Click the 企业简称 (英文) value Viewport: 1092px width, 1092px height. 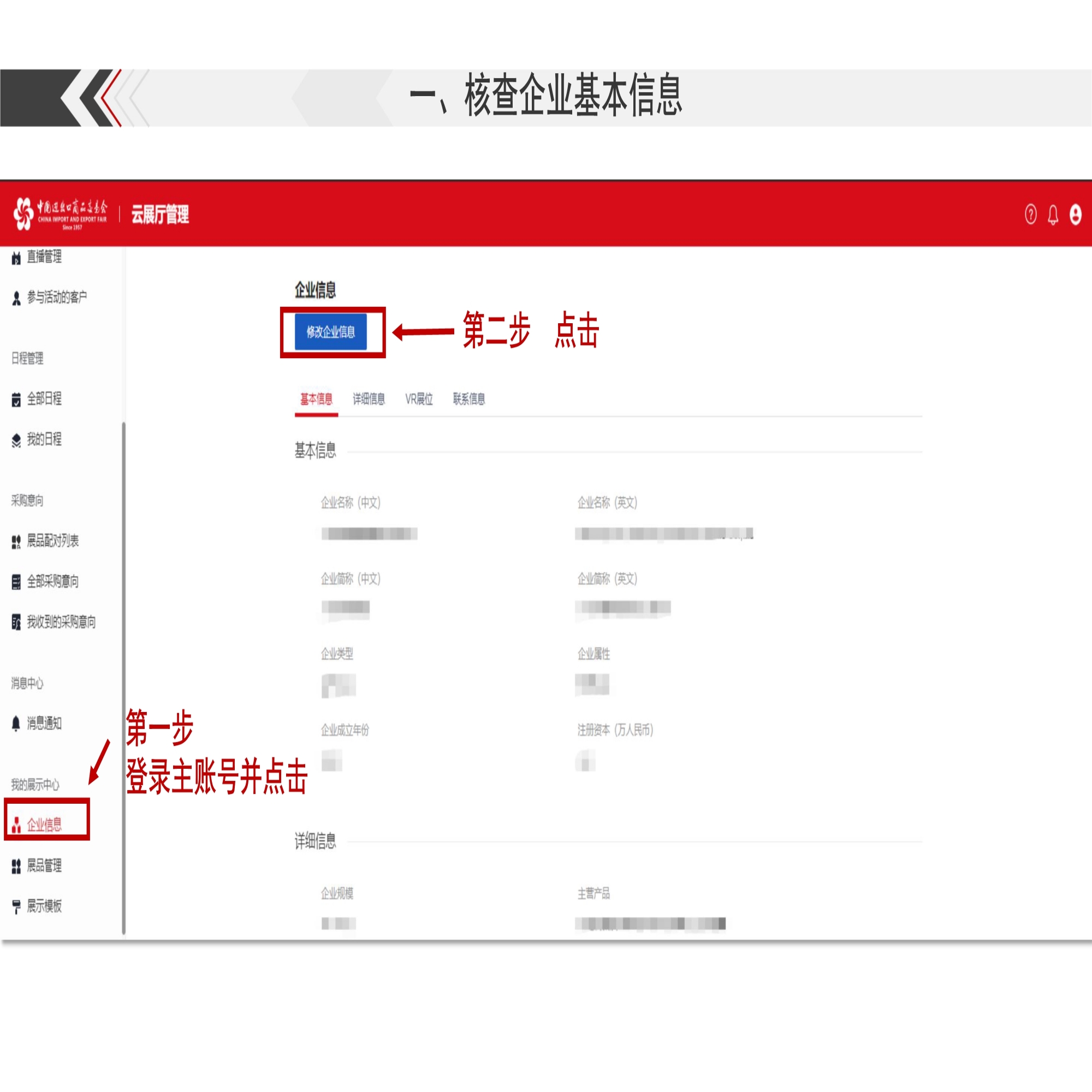click(623, 609)
